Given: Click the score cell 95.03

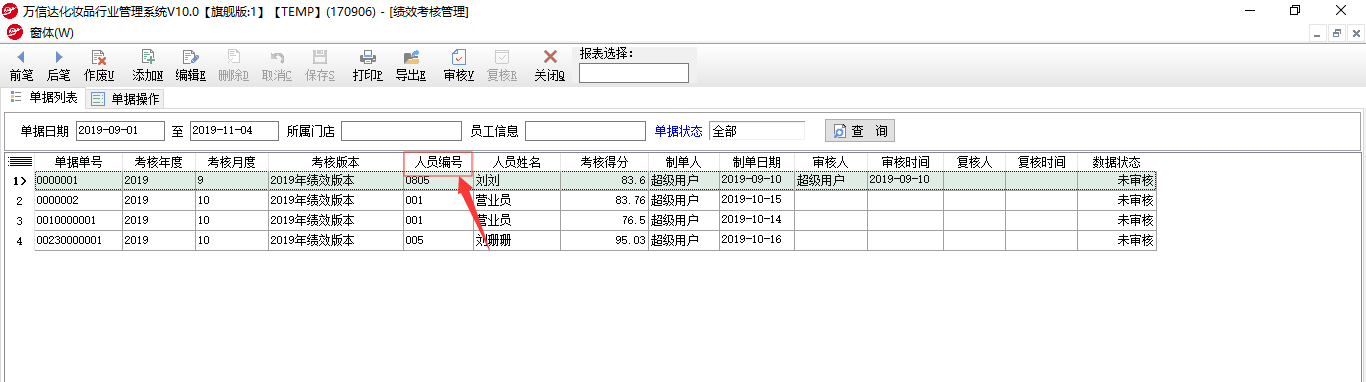Looking at the screenshot, I should [604, 240].
